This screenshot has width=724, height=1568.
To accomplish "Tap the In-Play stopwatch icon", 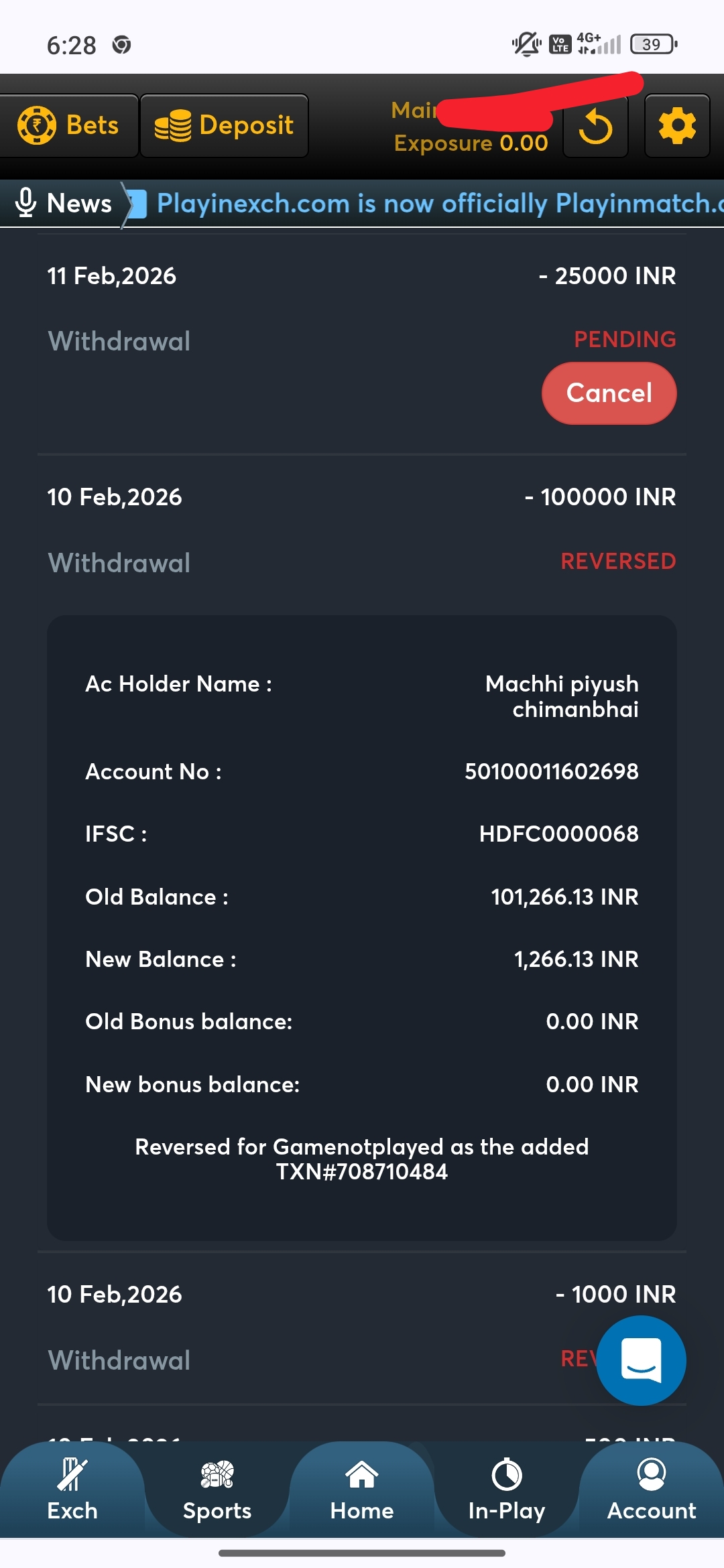I will pyautogui.click(x=507, y=1475).
